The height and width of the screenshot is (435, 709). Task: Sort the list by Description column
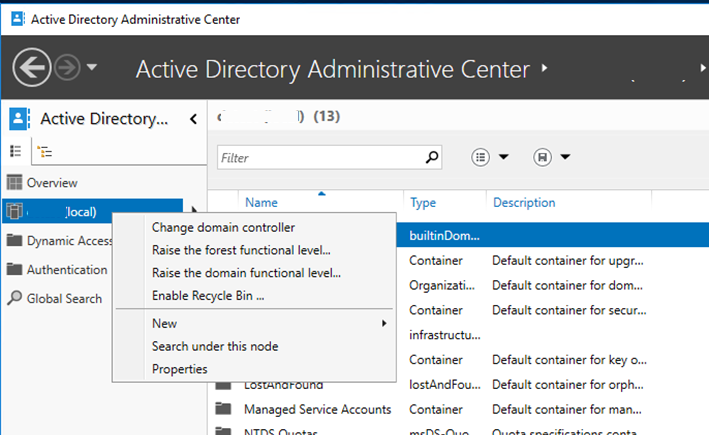[x=524, y=202]
